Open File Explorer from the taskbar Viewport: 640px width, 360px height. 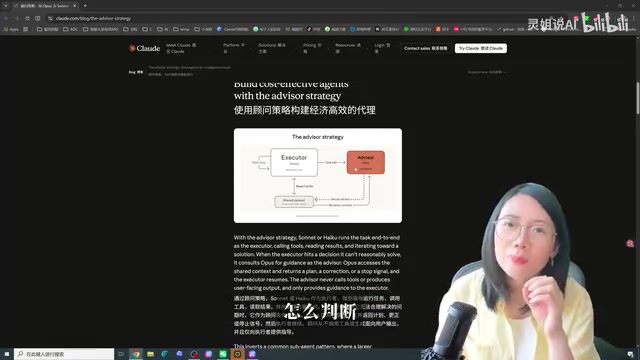click(x=151, y=354)
